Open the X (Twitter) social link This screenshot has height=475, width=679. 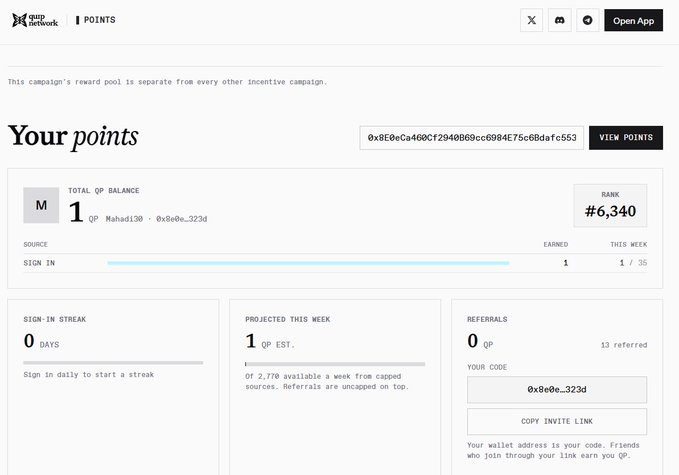(531, 20)
